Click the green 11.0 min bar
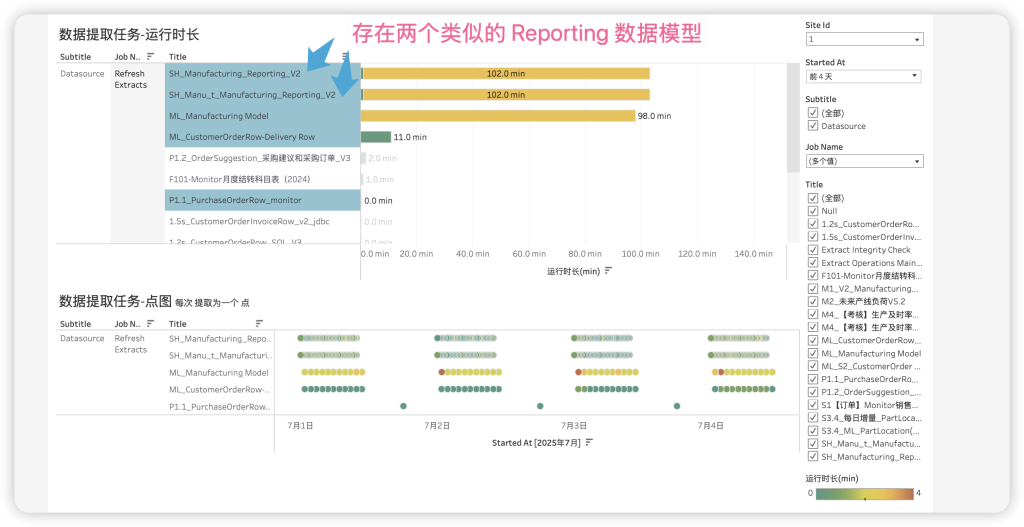Image resolution: width=1024 pixels, height=527 pixels. [376, 137]
